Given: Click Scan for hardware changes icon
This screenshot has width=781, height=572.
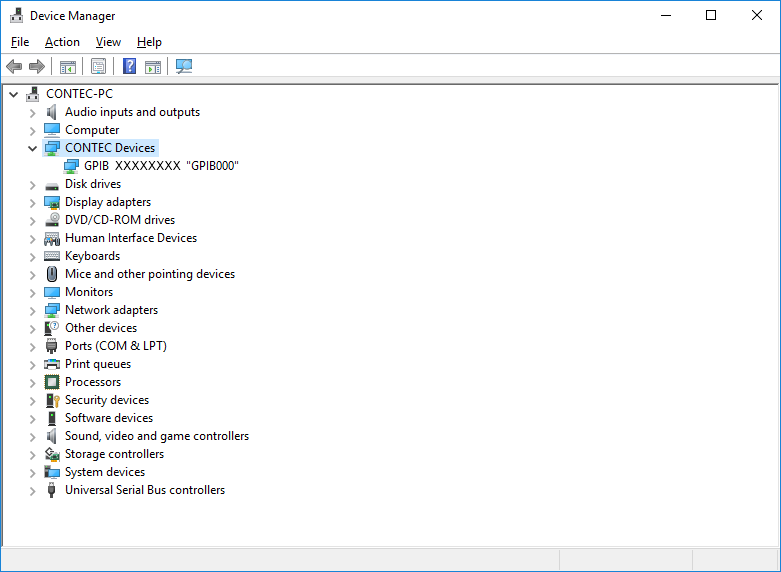Looking at the screenshot, I should (184, 66).
